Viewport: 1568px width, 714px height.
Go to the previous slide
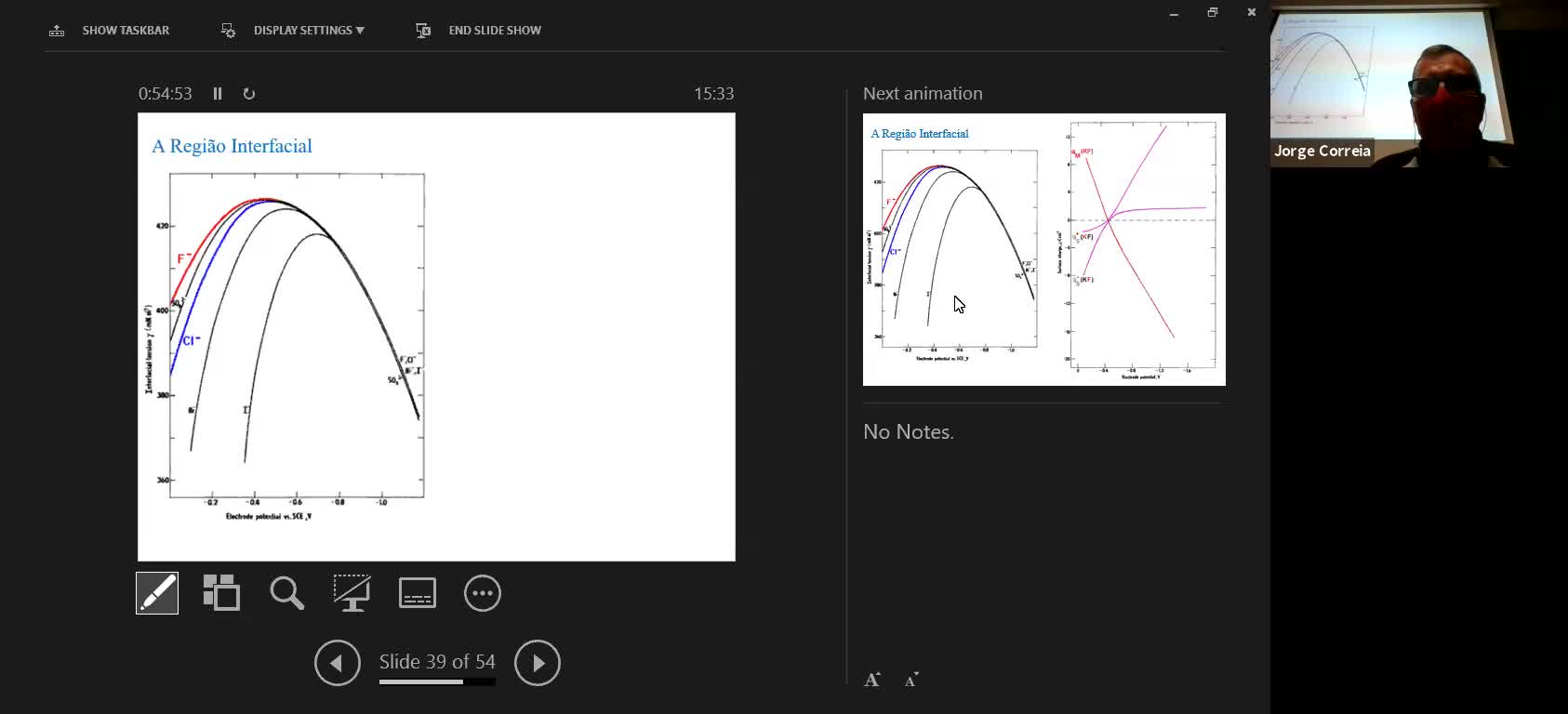[337, 663]
